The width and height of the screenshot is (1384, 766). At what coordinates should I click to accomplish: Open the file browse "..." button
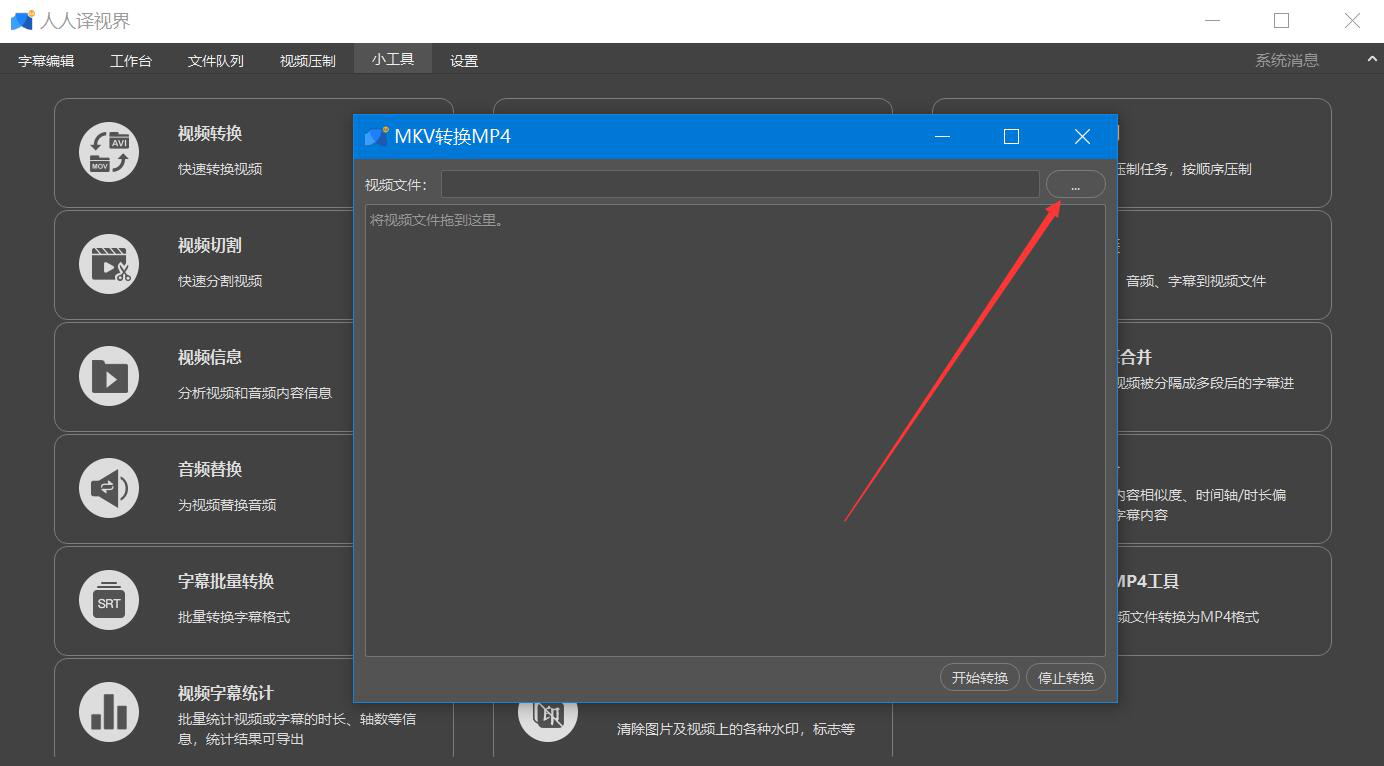pyautogui.click(x=1075, y=183)
